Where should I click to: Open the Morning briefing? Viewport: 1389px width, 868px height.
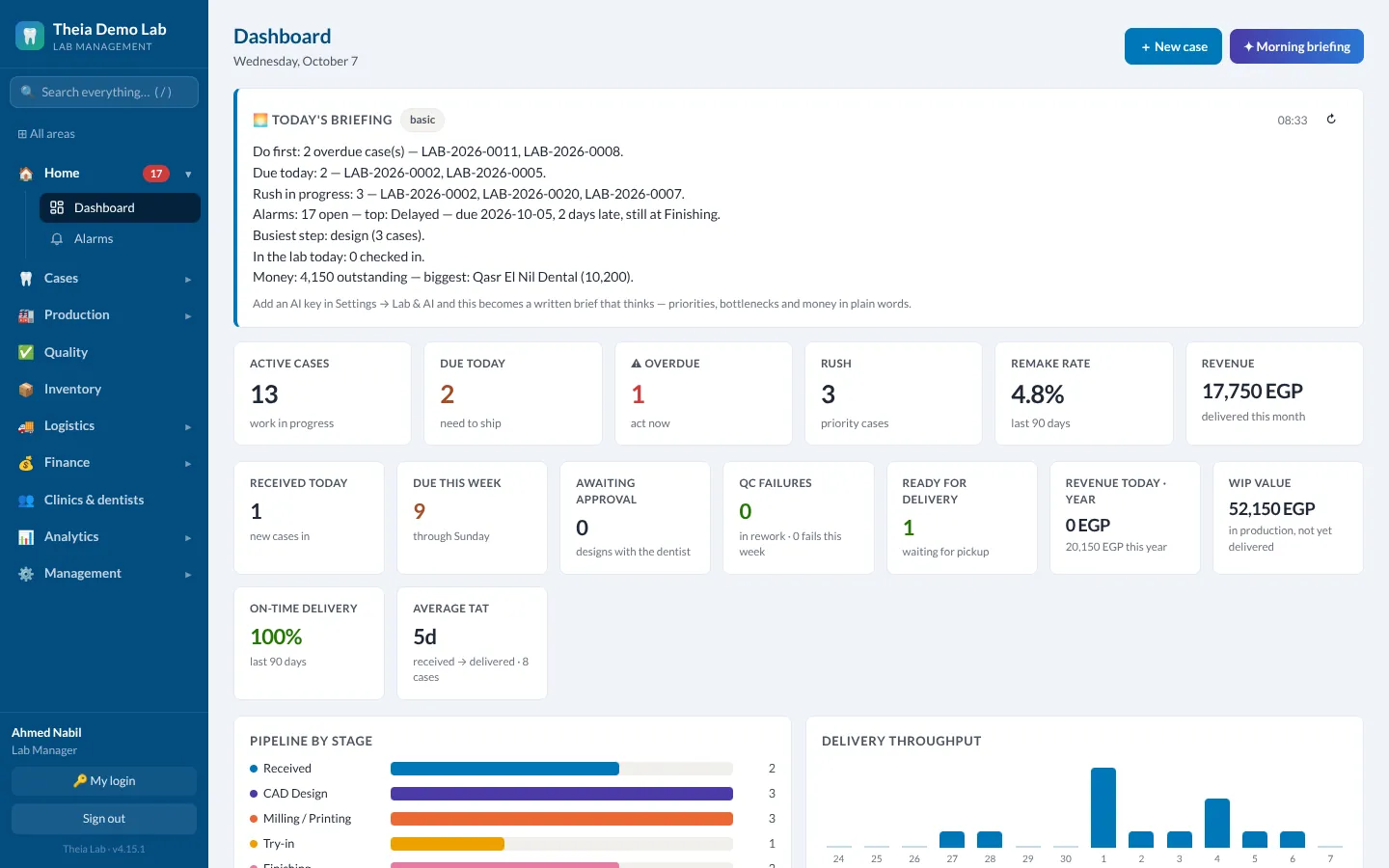(x=1296, y=46)
